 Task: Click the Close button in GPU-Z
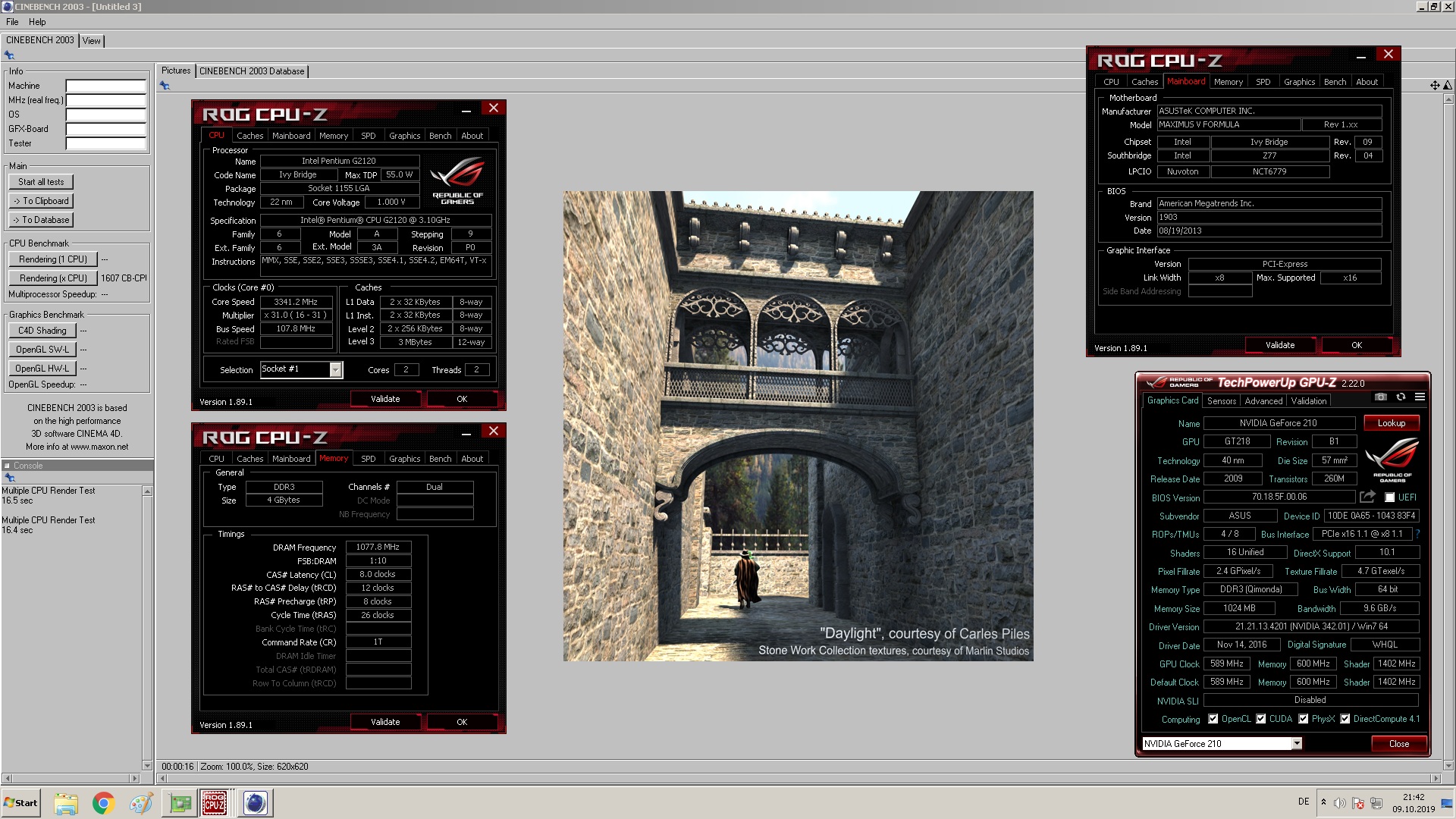click(x=1399, y=744)
